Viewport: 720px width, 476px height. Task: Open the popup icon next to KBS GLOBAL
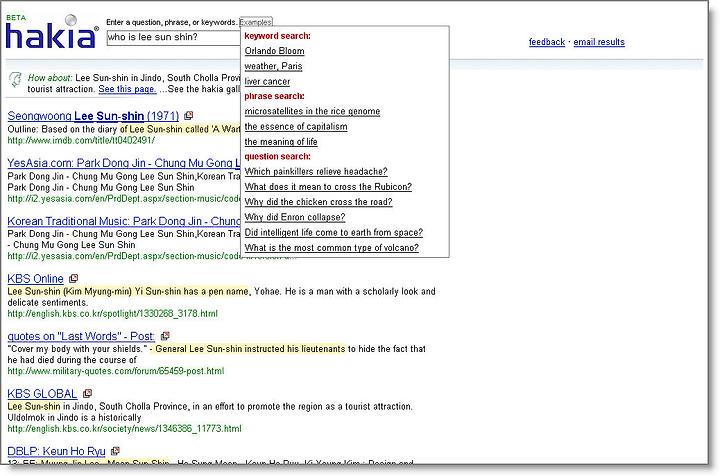point(87,393)
